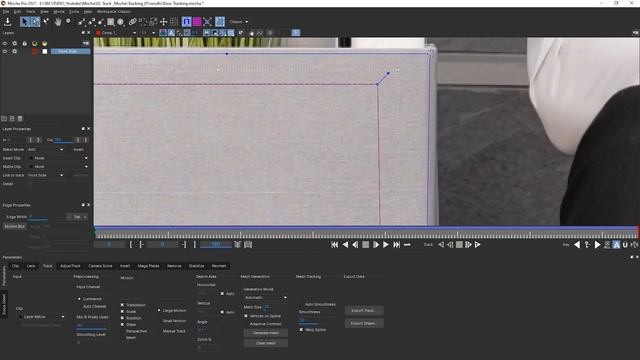The image size is (640, 360).
Task: Toggle the Horizontal Auto checkbox
Action: coord(222,293)
